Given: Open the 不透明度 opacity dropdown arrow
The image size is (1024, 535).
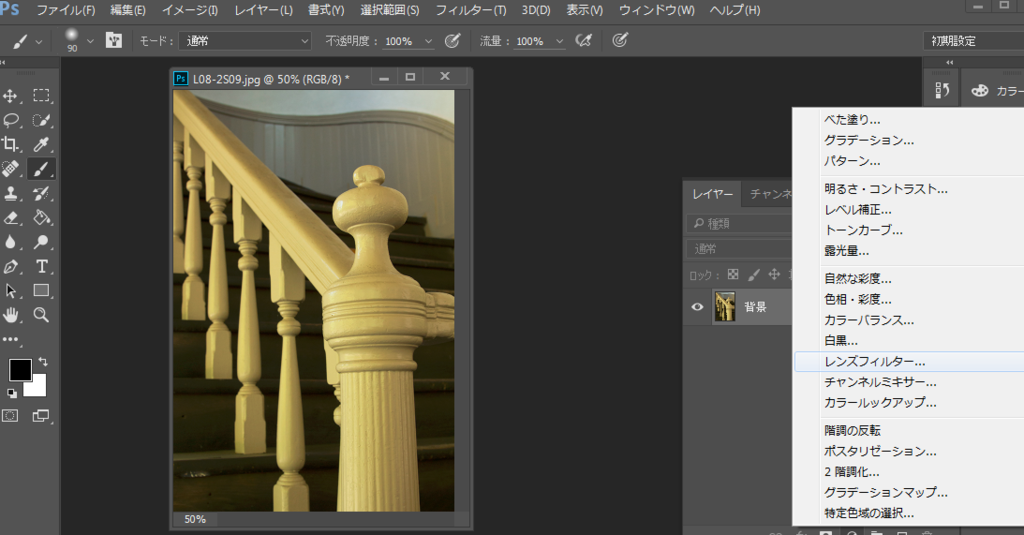Looking at the screenshot, I should point(428,41).
